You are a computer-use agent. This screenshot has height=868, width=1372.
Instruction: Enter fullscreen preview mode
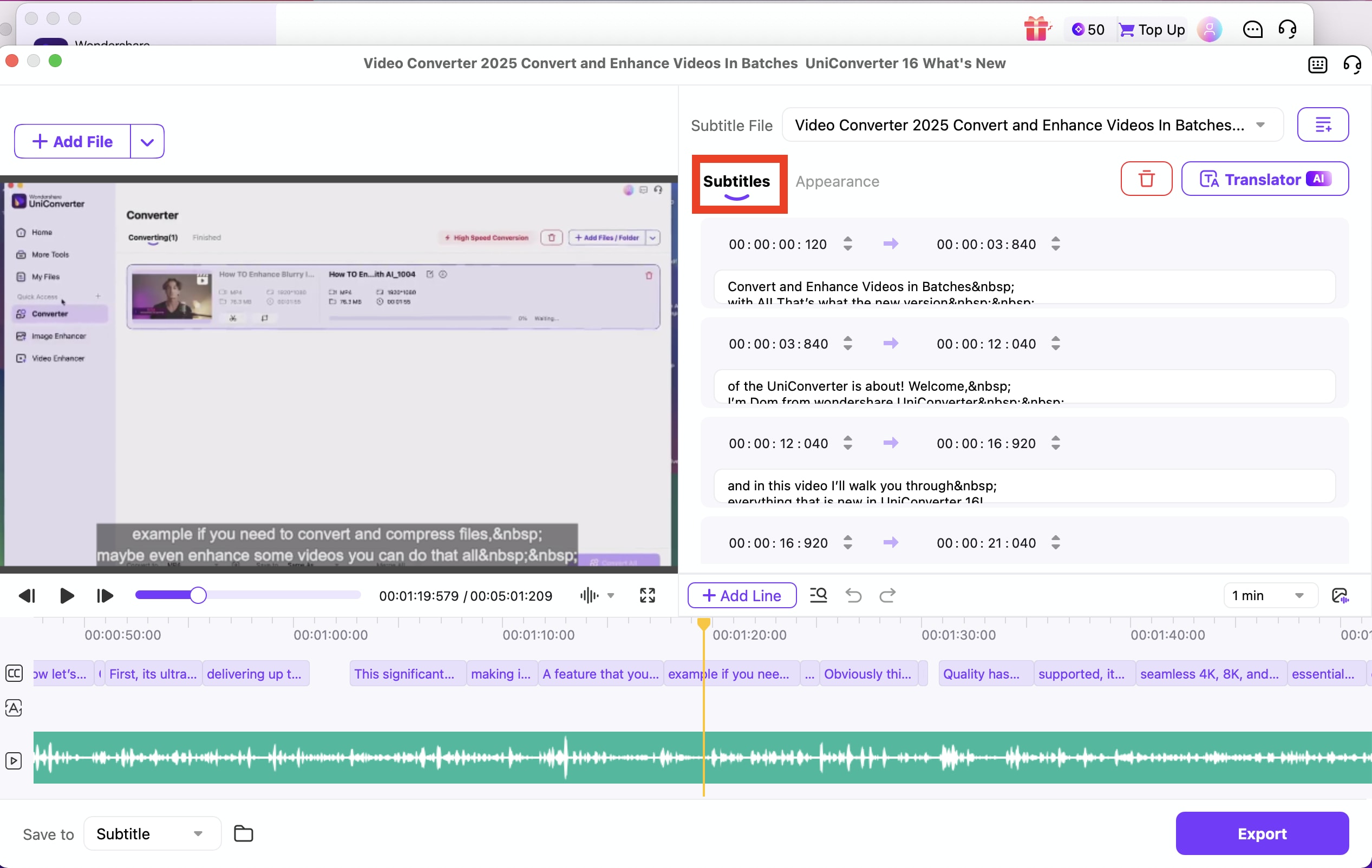[647, 595]
